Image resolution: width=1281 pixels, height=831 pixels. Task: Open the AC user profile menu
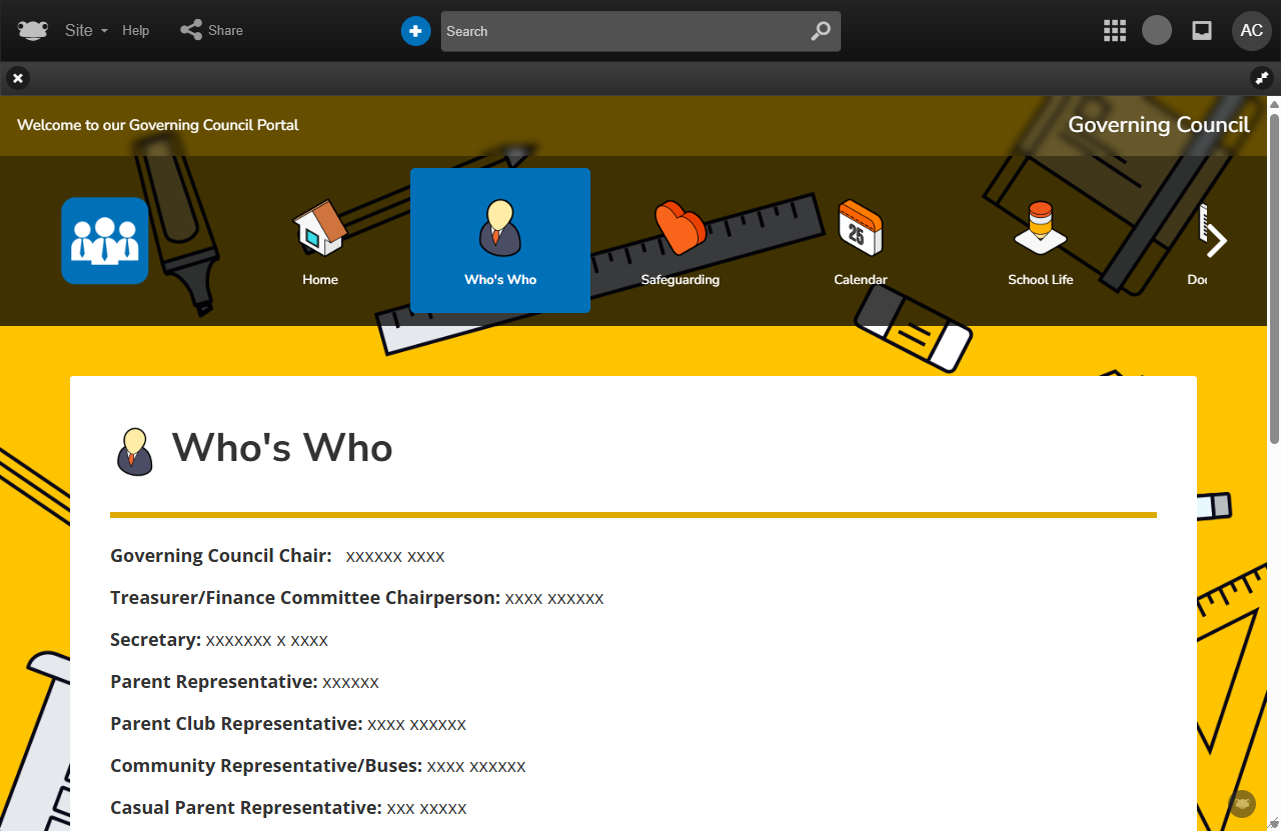[x=1251, y=31]
